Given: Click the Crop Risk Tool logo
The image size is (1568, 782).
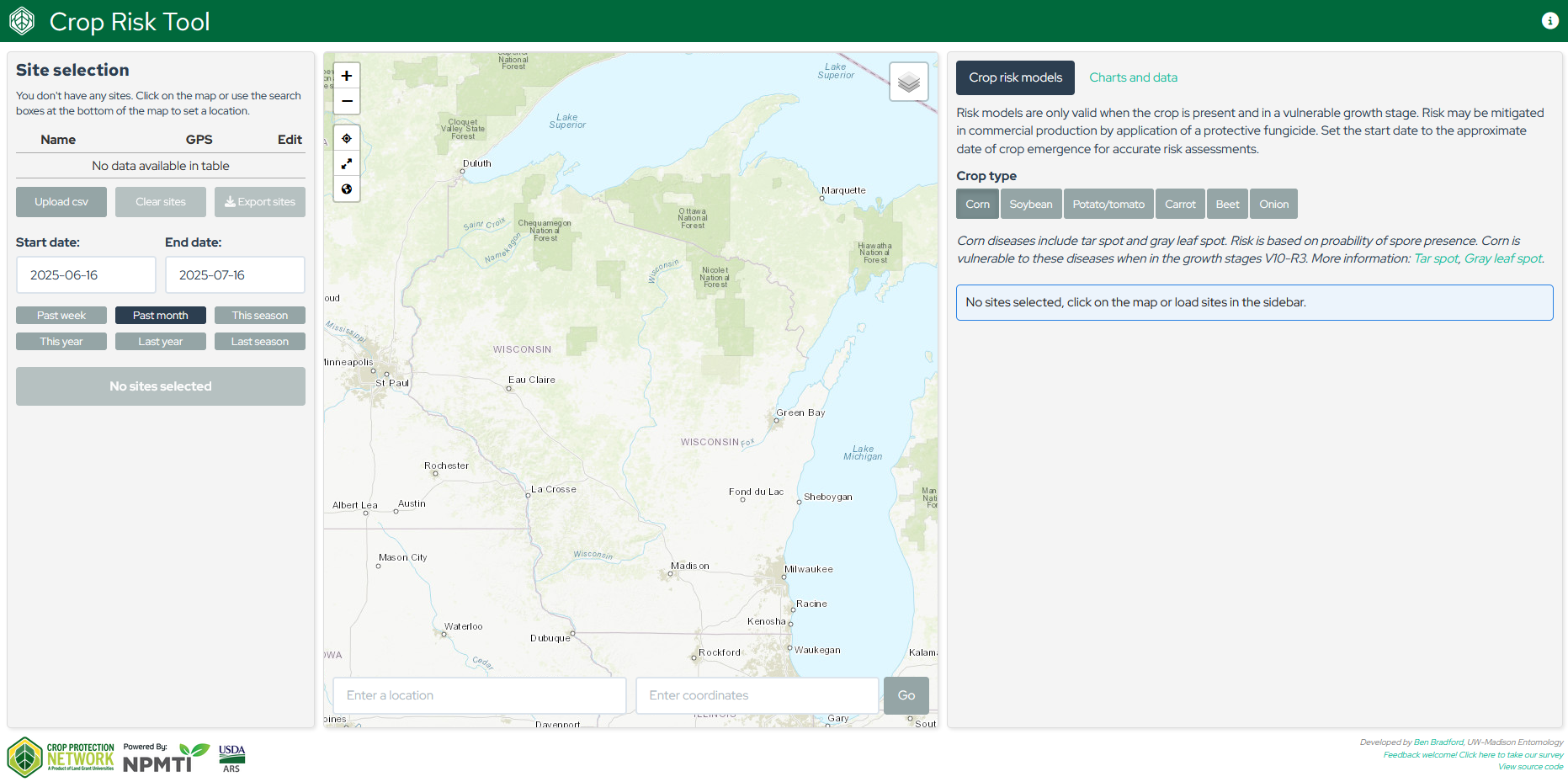Looking at the screenshot, I should coord(22,21).
